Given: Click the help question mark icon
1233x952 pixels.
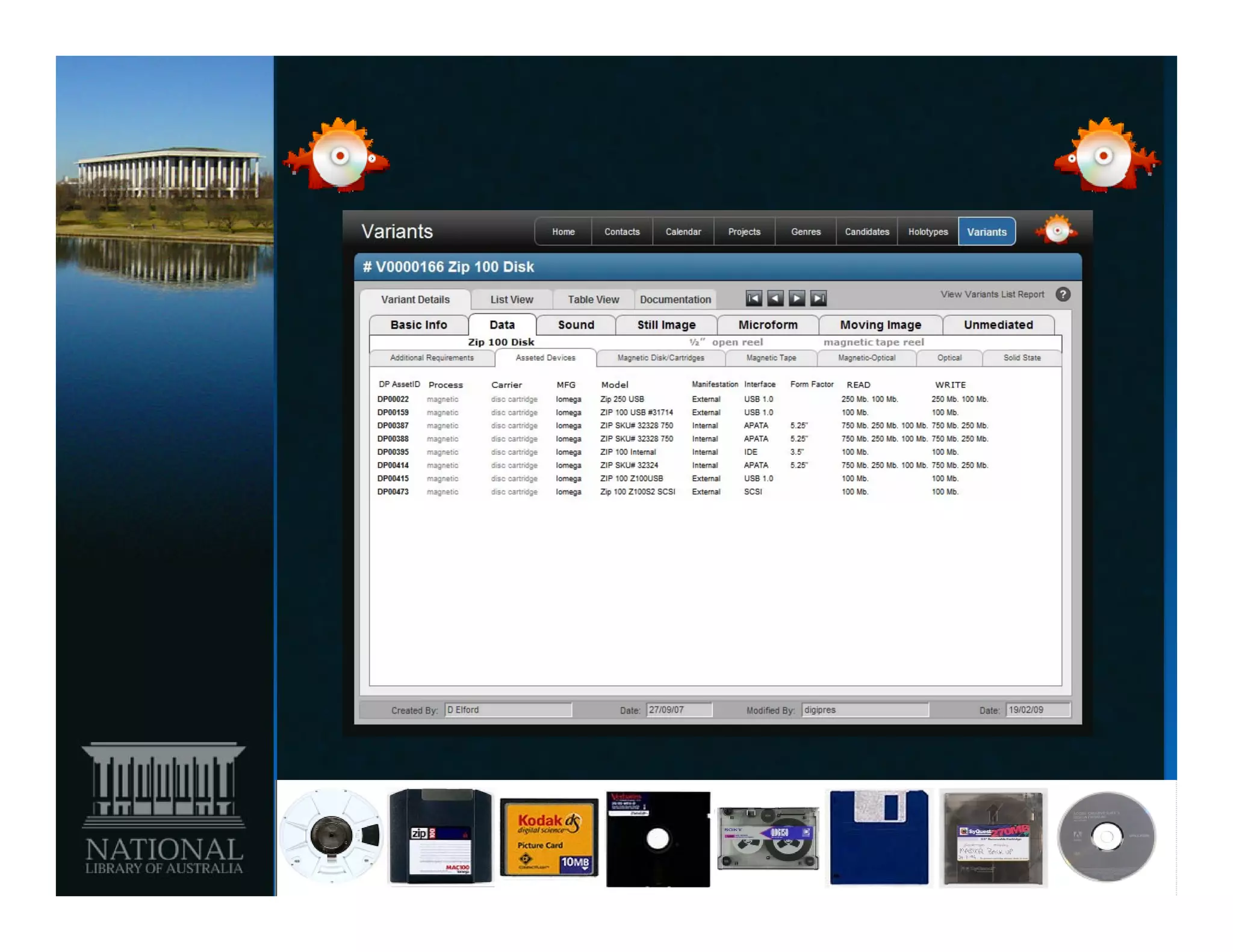Looking at the screenshot, I should pyautogui.click(x=1063, y=294).
